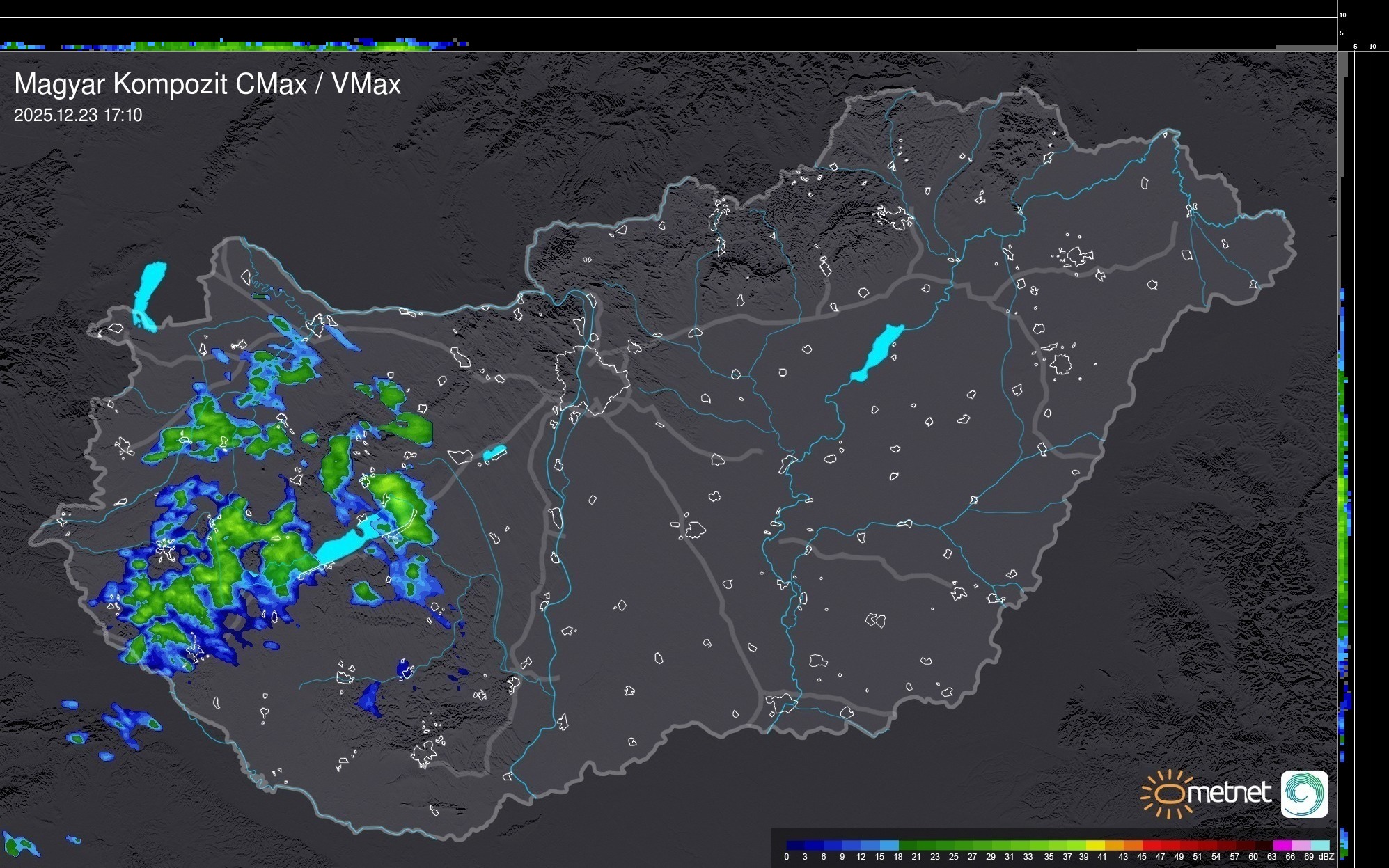The width and height of the screenshot is (1389, 868).
Task: Click the 2025.12.23 17:10 timestamp
Action: coord(78,116)
